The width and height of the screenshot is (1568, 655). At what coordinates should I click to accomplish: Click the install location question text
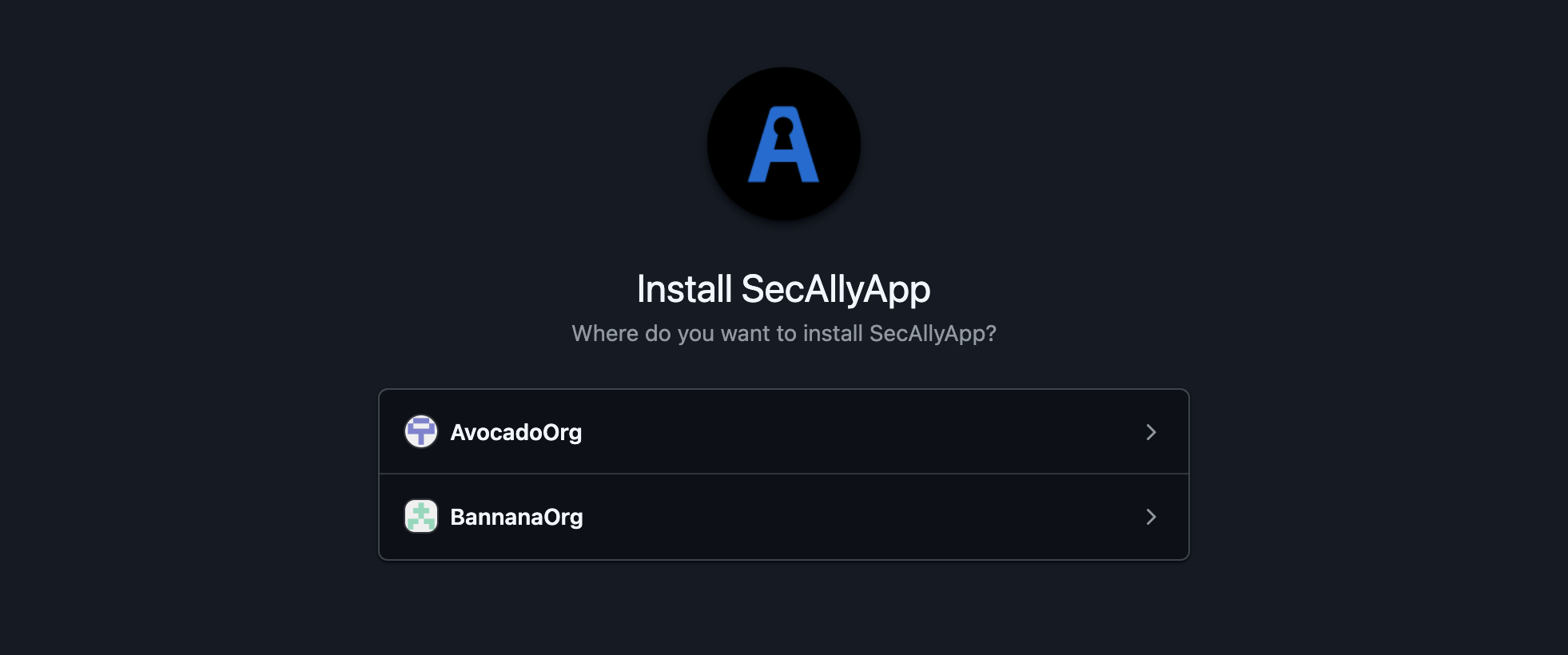pos(784,333)
